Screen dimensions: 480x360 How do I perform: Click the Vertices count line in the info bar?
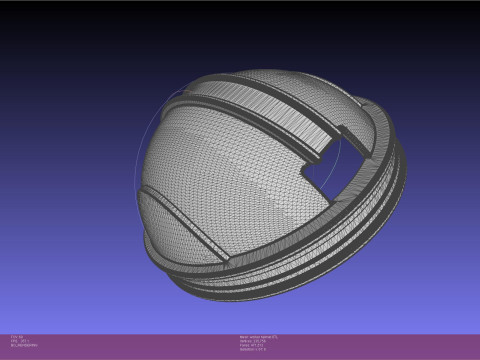click(x=253, y=341)
